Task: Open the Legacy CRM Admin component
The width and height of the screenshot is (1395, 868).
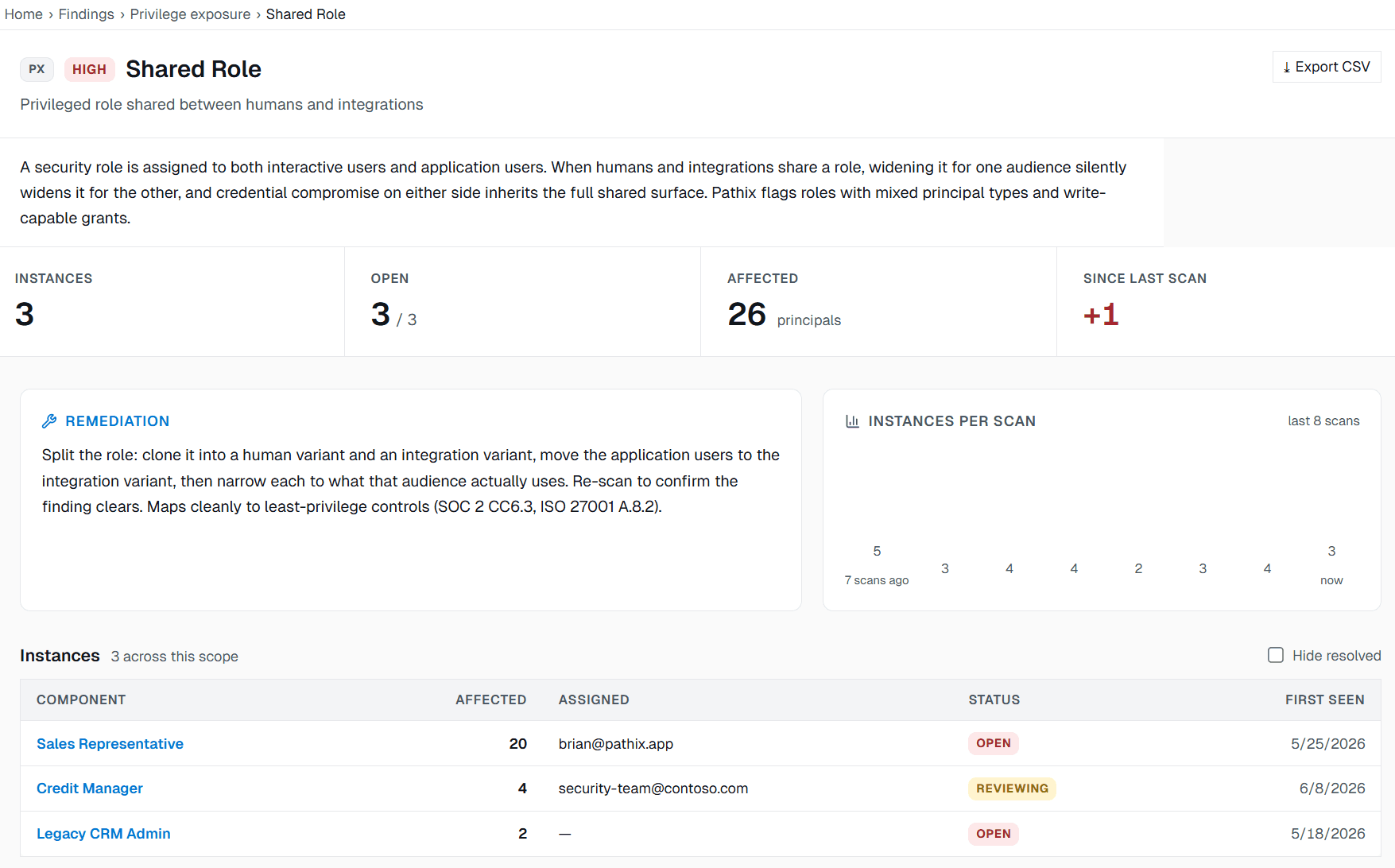Action: 103,834
